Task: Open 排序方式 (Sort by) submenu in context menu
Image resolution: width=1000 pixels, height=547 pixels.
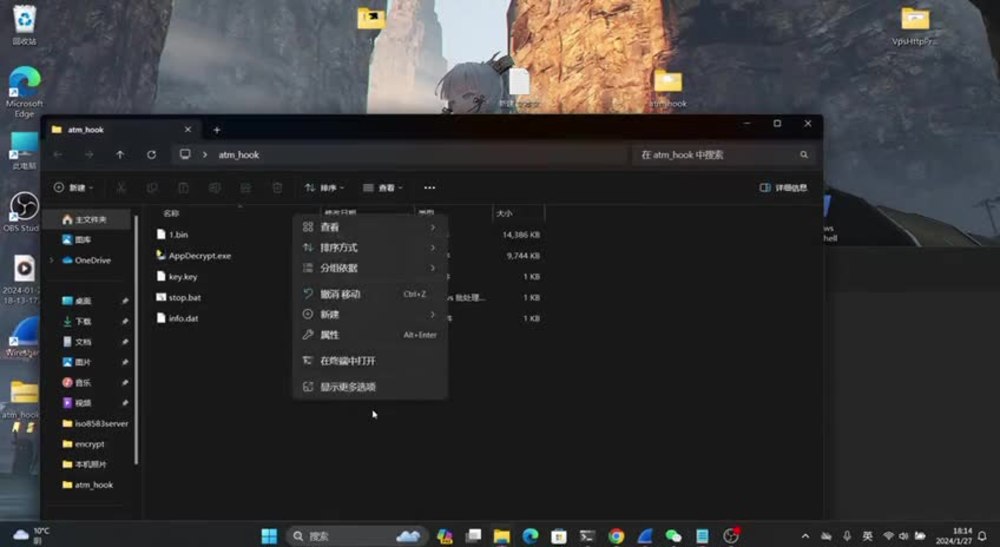Action: tap(370, 247)
